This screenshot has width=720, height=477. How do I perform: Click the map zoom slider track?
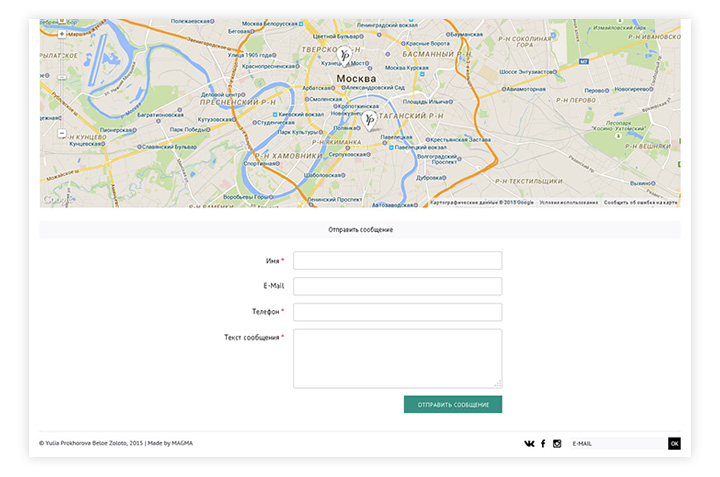(x=62, y=83)
